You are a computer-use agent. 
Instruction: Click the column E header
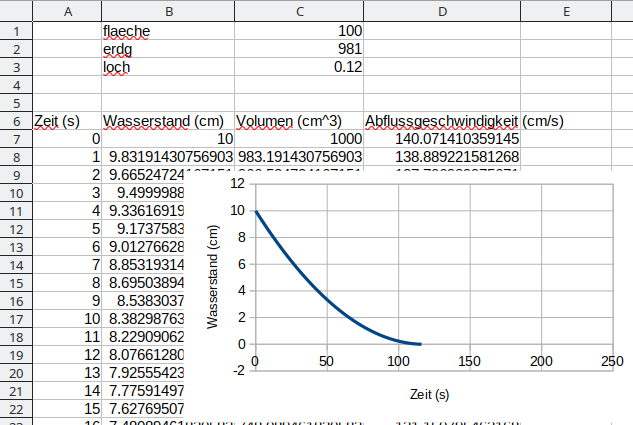pyautogui.click(x=565, y=11)
